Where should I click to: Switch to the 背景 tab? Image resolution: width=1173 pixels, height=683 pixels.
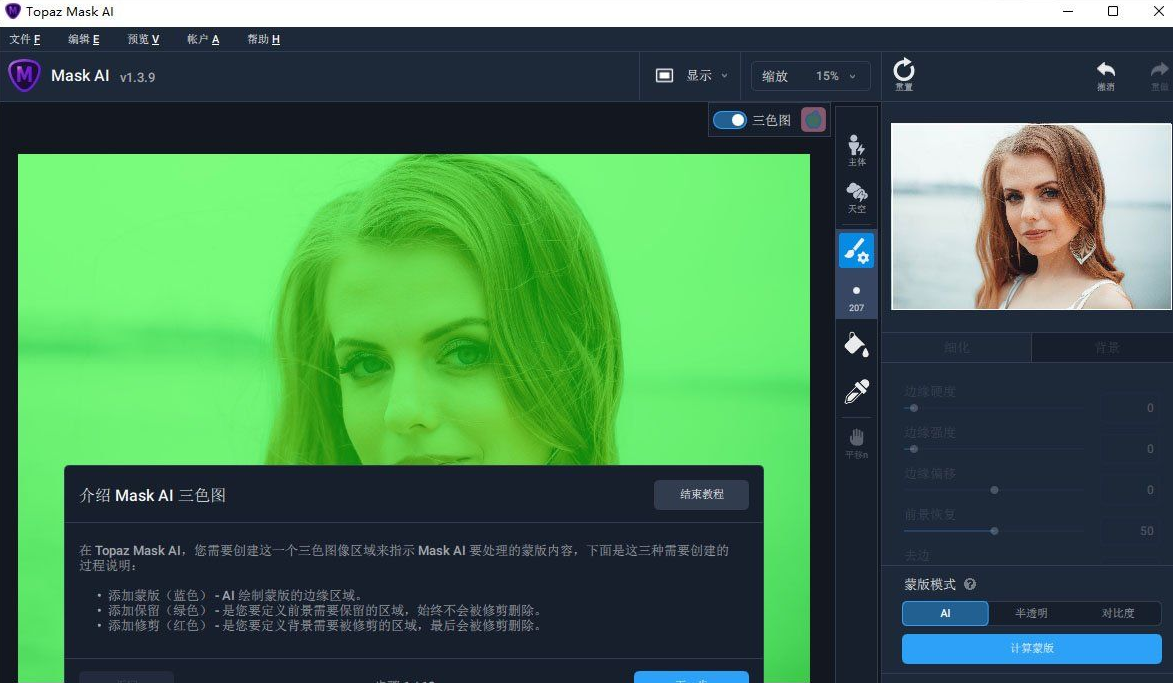pos(1106,347)
